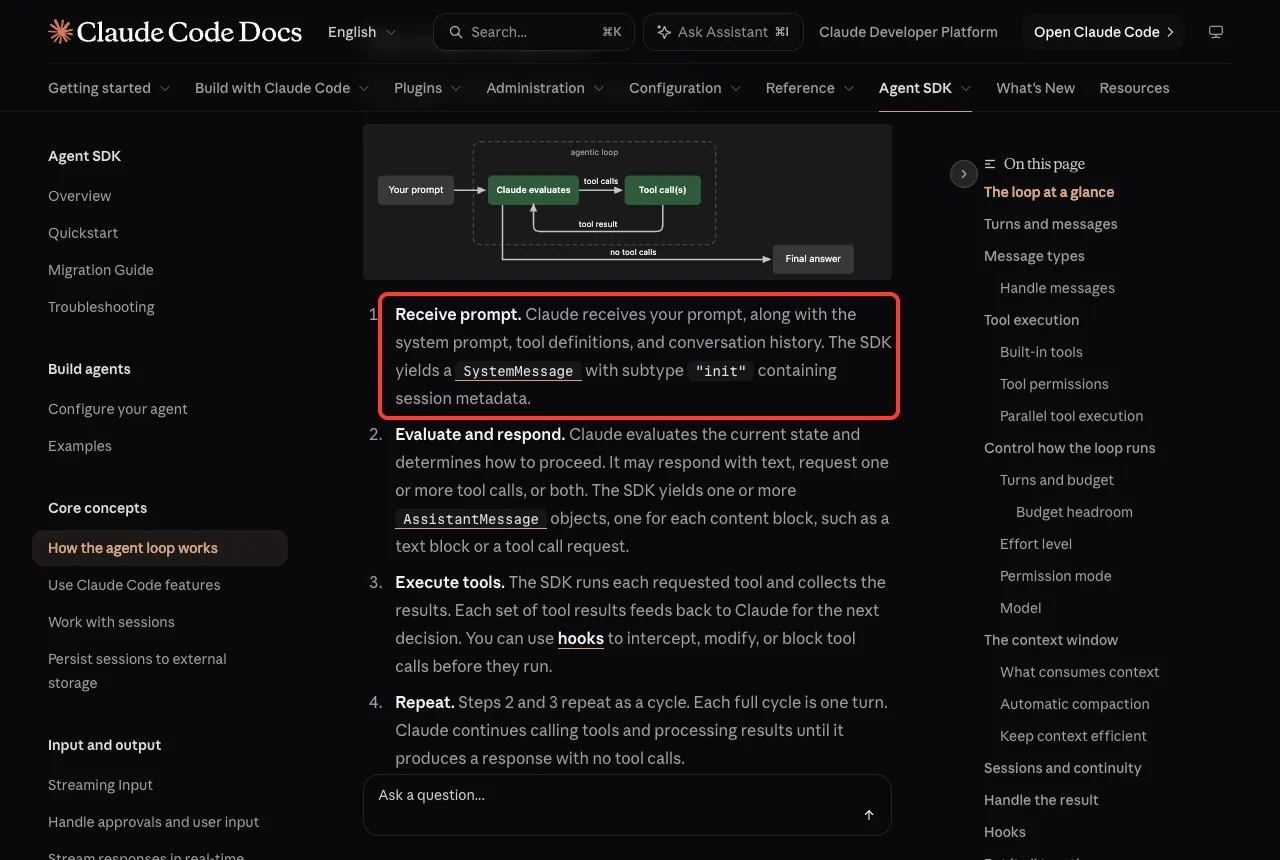Open Claude Developer Platform link
This screenshot has height=860, width=1280.
[x=908, y=32]
